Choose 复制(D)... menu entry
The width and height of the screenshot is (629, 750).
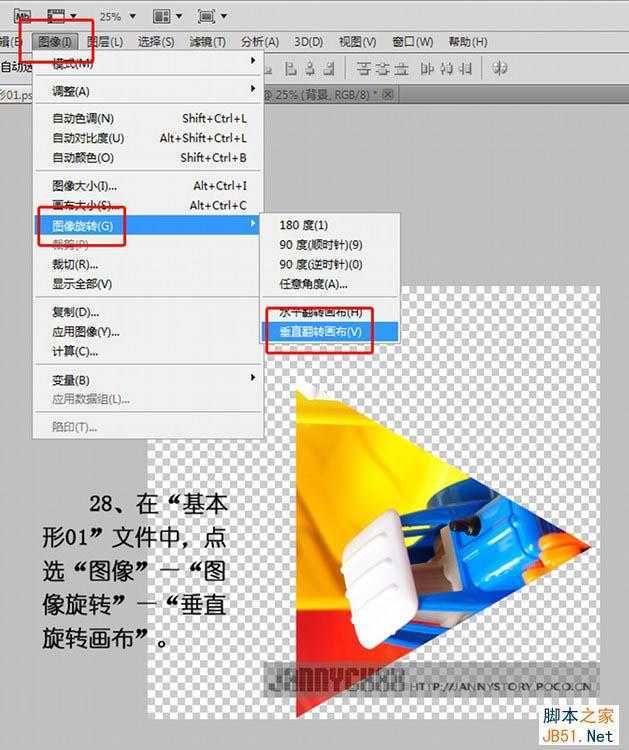(148, 312)
